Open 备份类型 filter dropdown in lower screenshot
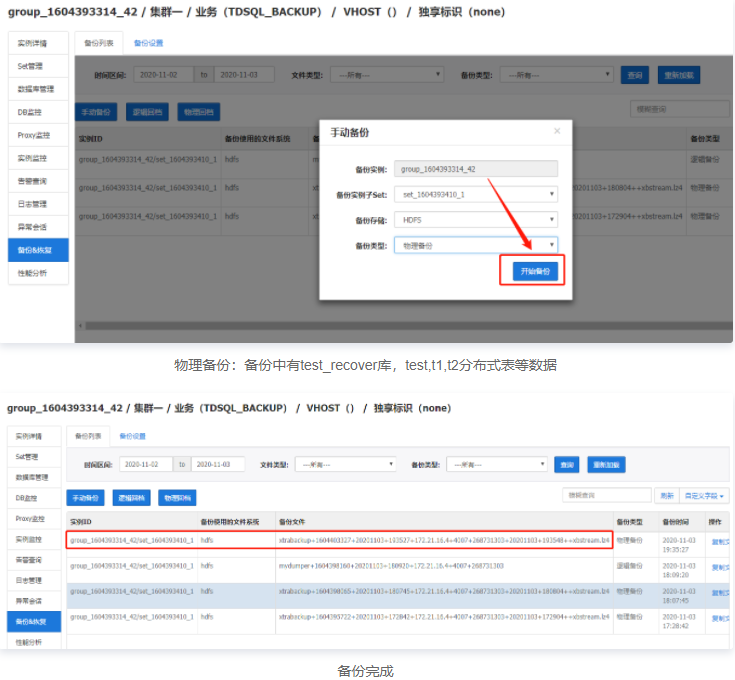Screen dimensions: 735x680 pyautogui.click(x=497, y=465)
